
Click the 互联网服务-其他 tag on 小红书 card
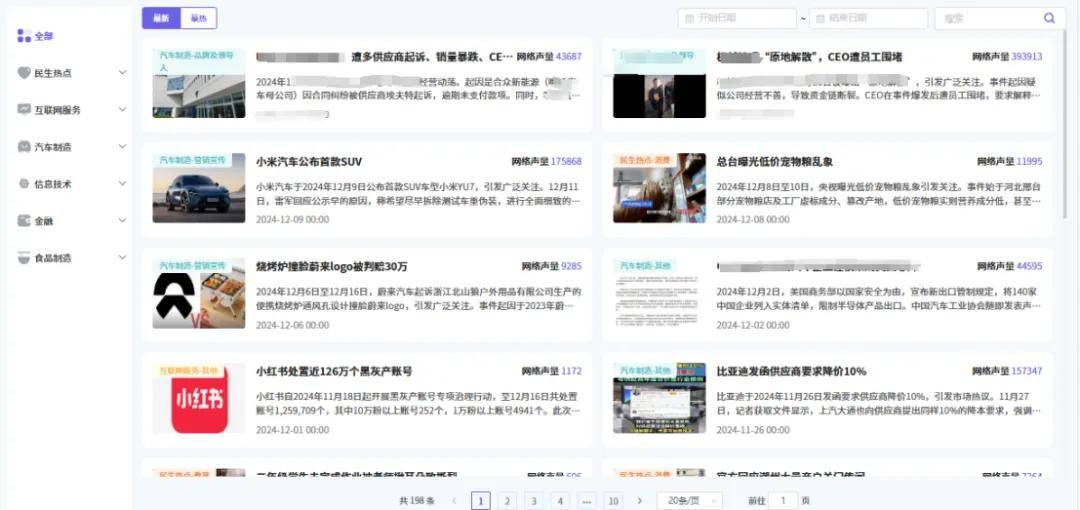[189, 371]
